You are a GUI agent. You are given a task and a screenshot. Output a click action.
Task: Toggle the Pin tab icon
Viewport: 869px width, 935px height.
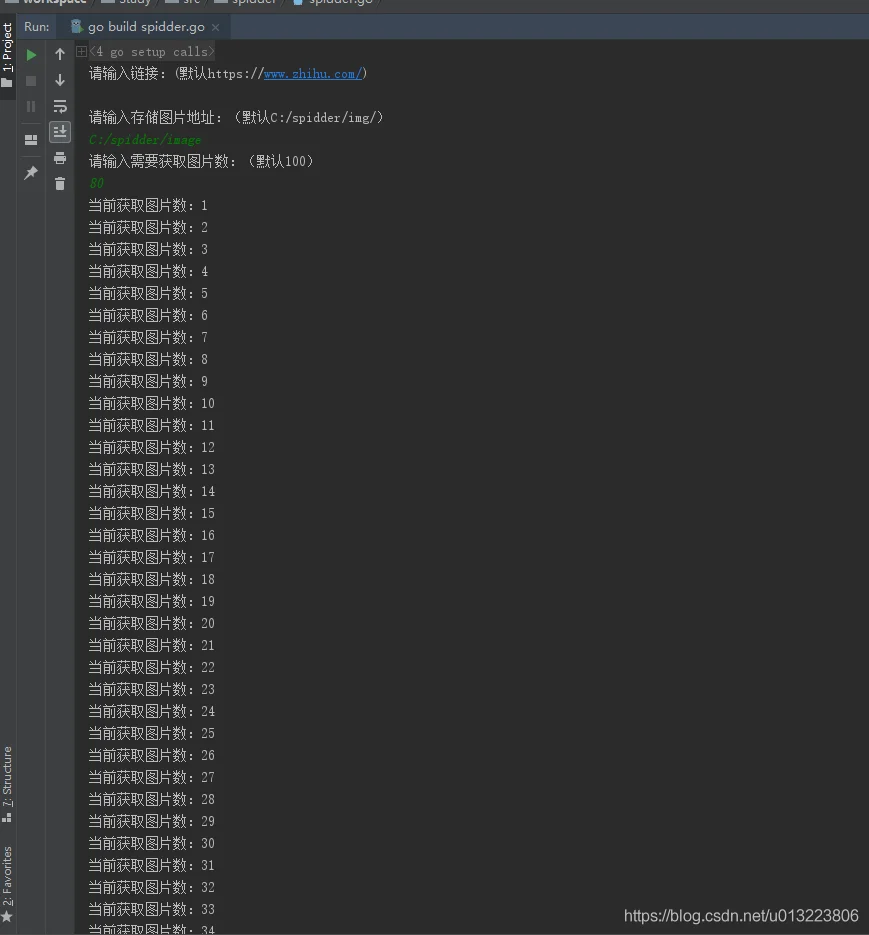click(31, 172)
